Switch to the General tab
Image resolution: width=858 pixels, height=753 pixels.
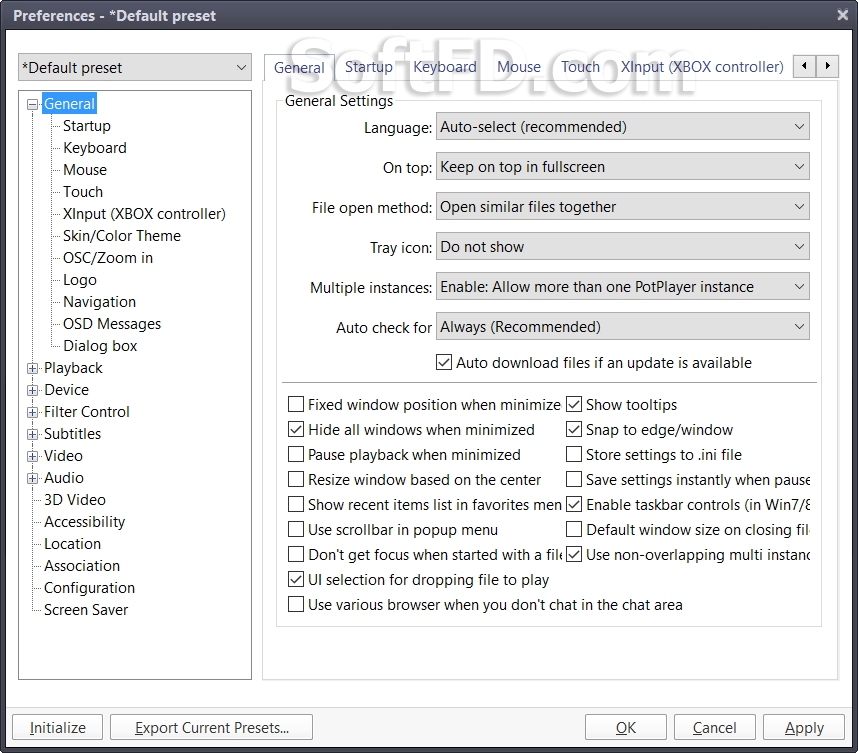[299, 68]
